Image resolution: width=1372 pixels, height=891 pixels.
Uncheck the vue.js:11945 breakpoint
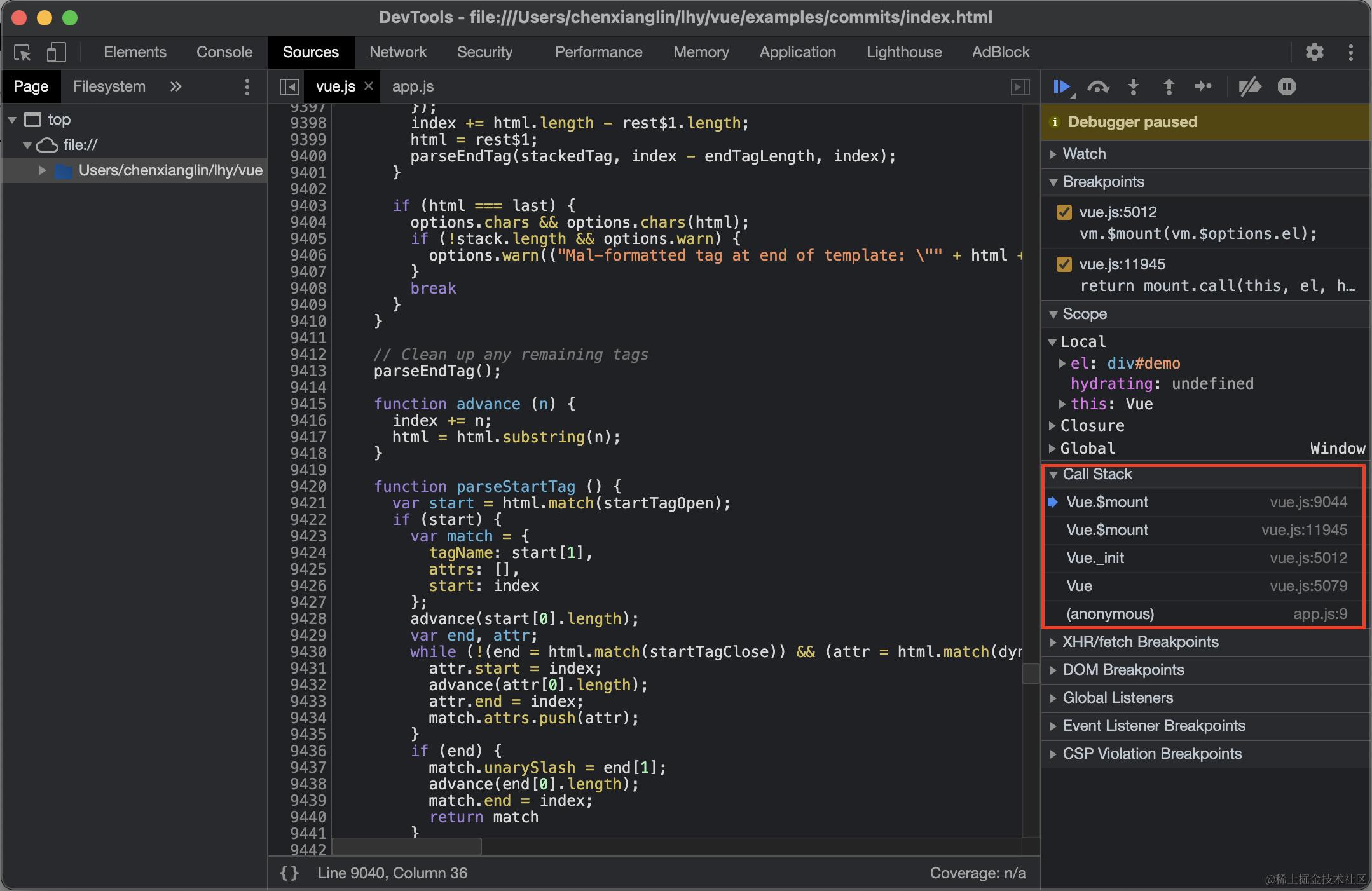1064,264
